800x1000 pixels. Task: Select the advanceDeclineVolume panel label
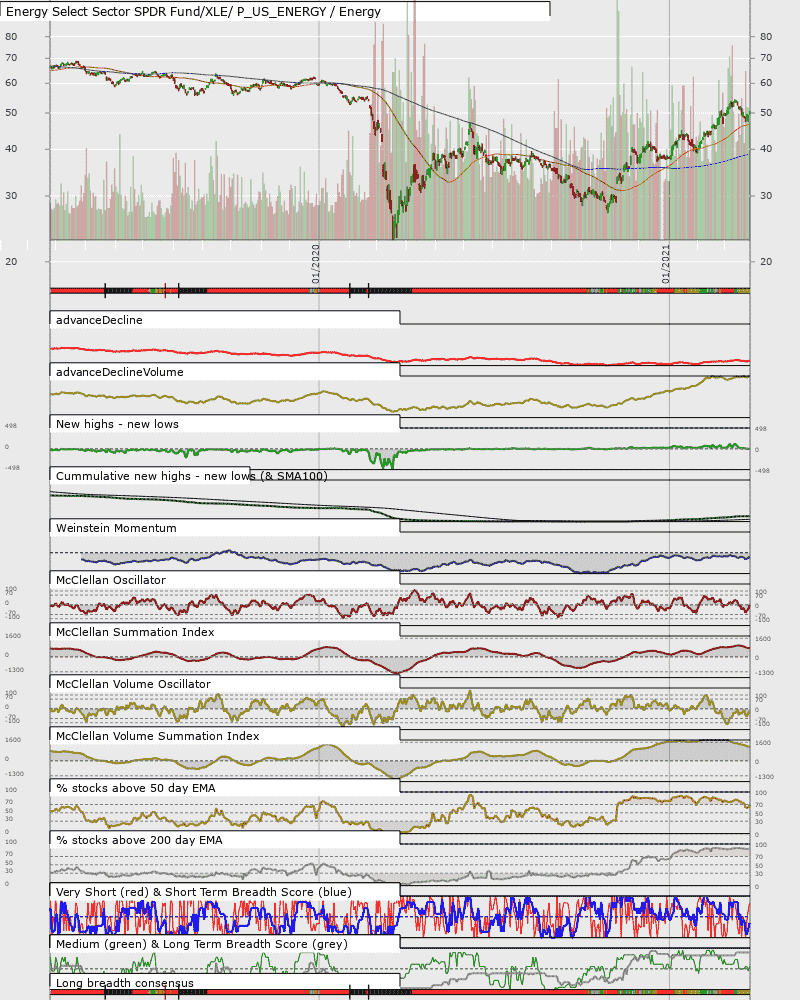click(x=119, y=372)
